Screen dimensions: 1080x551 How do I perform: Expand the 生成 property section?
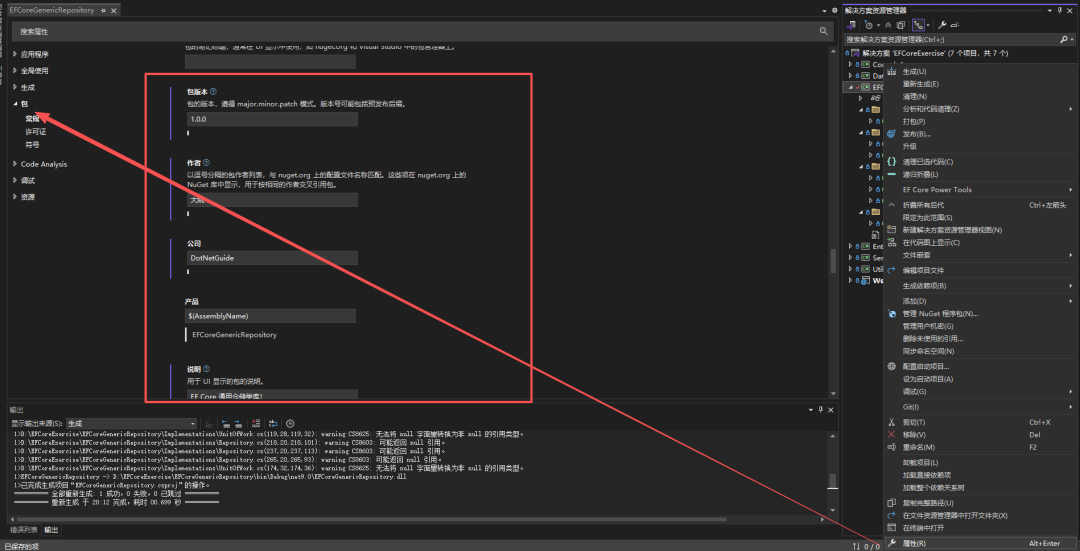(x=15, y=87)
